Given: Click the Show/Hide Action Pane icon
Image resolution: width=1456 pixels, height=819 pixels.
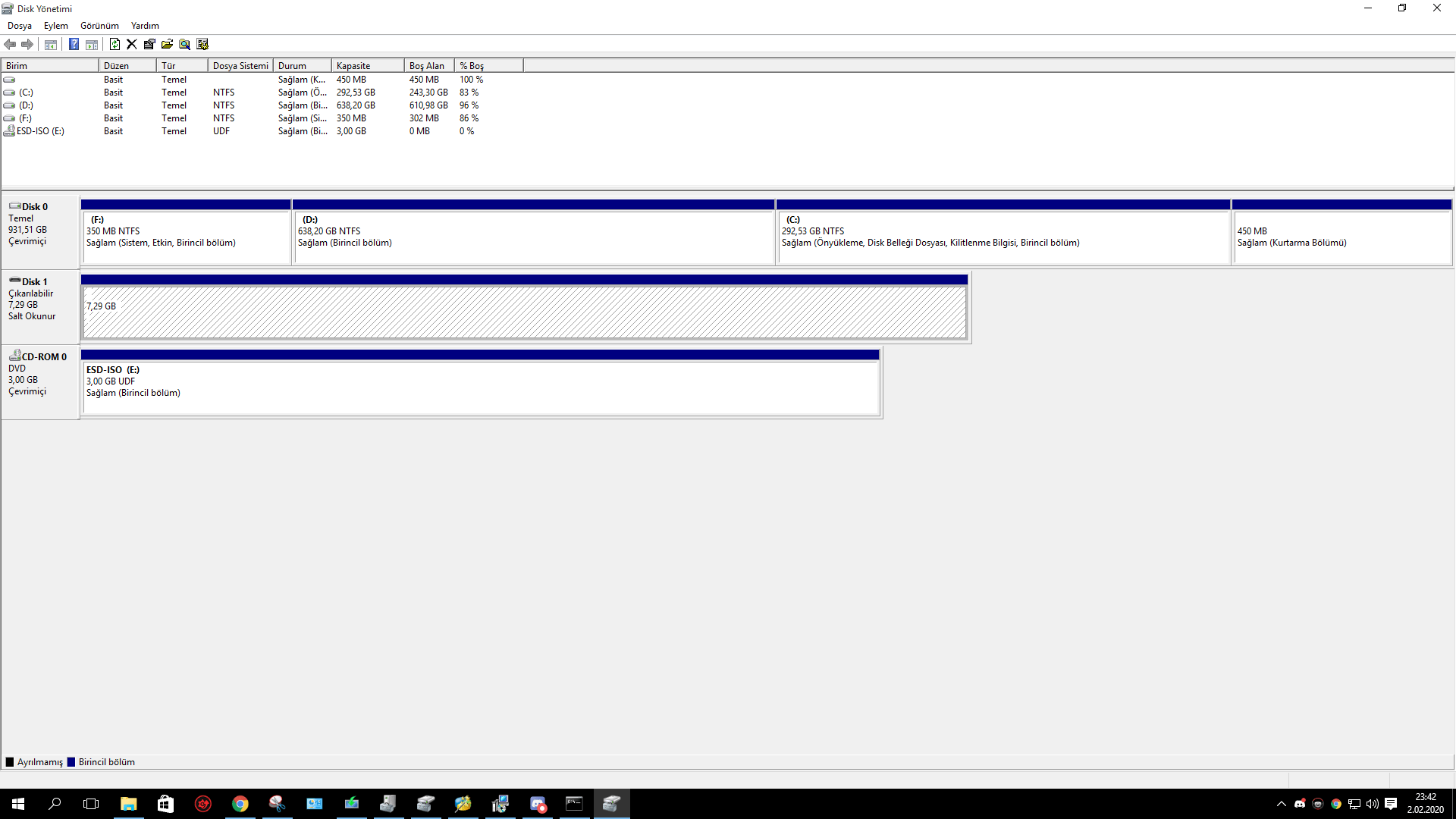Looking at the screenshot, I should coord(92,44).
